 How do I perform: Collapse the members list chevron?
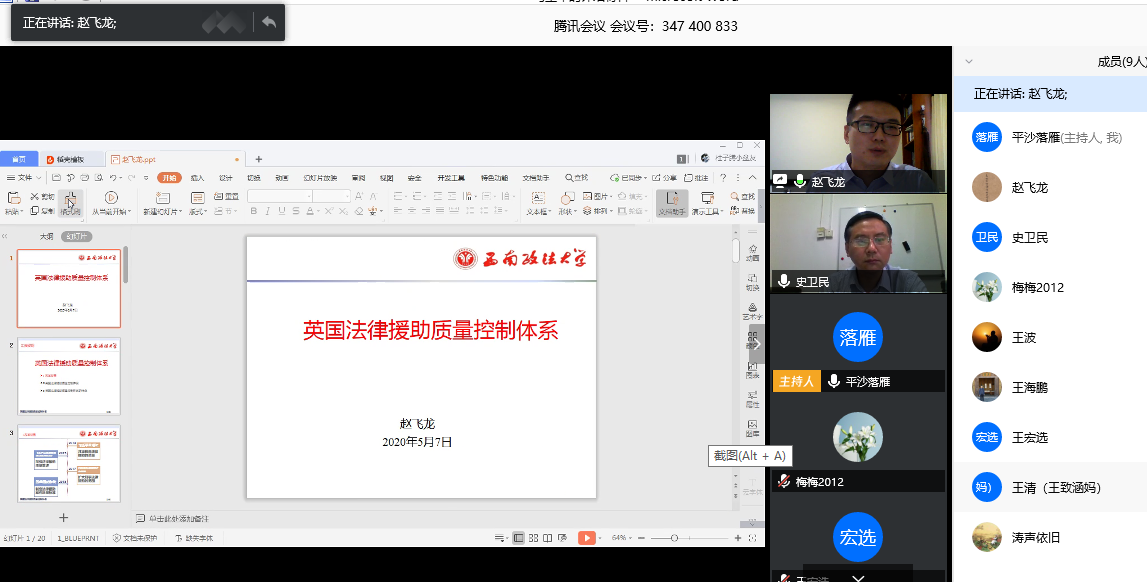pos(969,61)
